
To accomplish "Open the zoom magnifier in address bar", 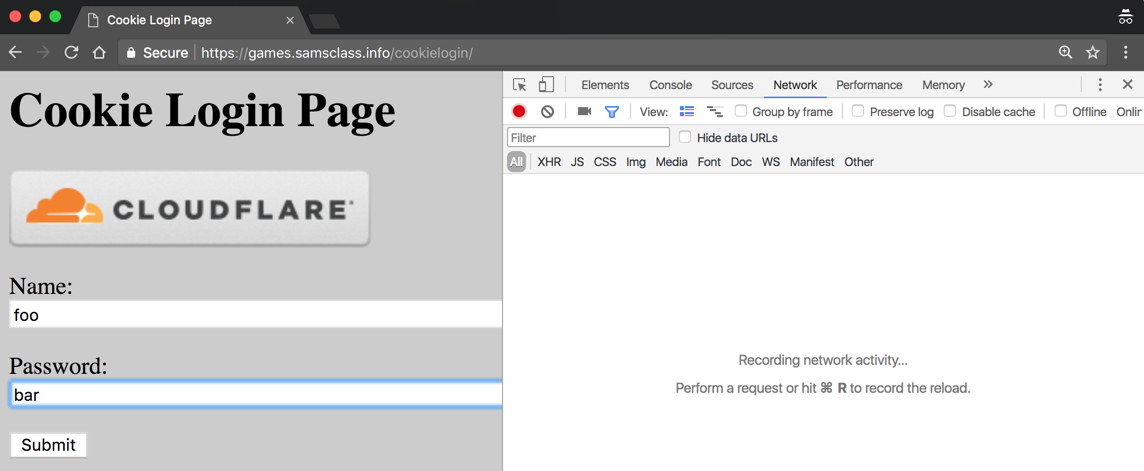I will click(1065, 52).
